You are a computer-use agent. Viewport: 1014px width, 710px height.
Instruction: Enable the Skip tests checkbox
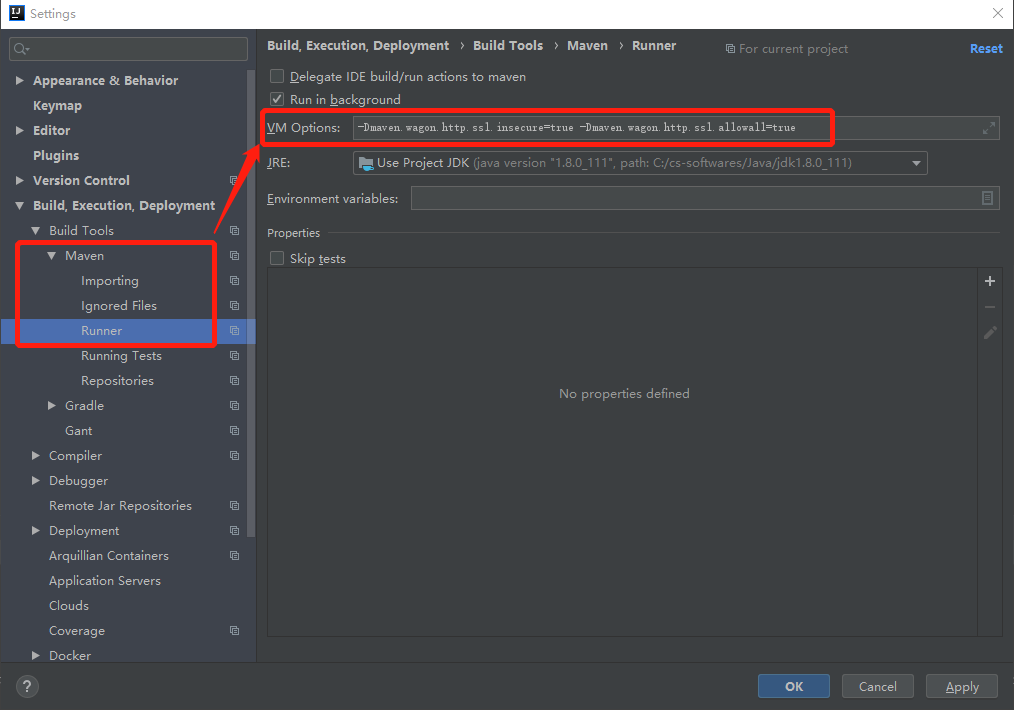(277, 258)
